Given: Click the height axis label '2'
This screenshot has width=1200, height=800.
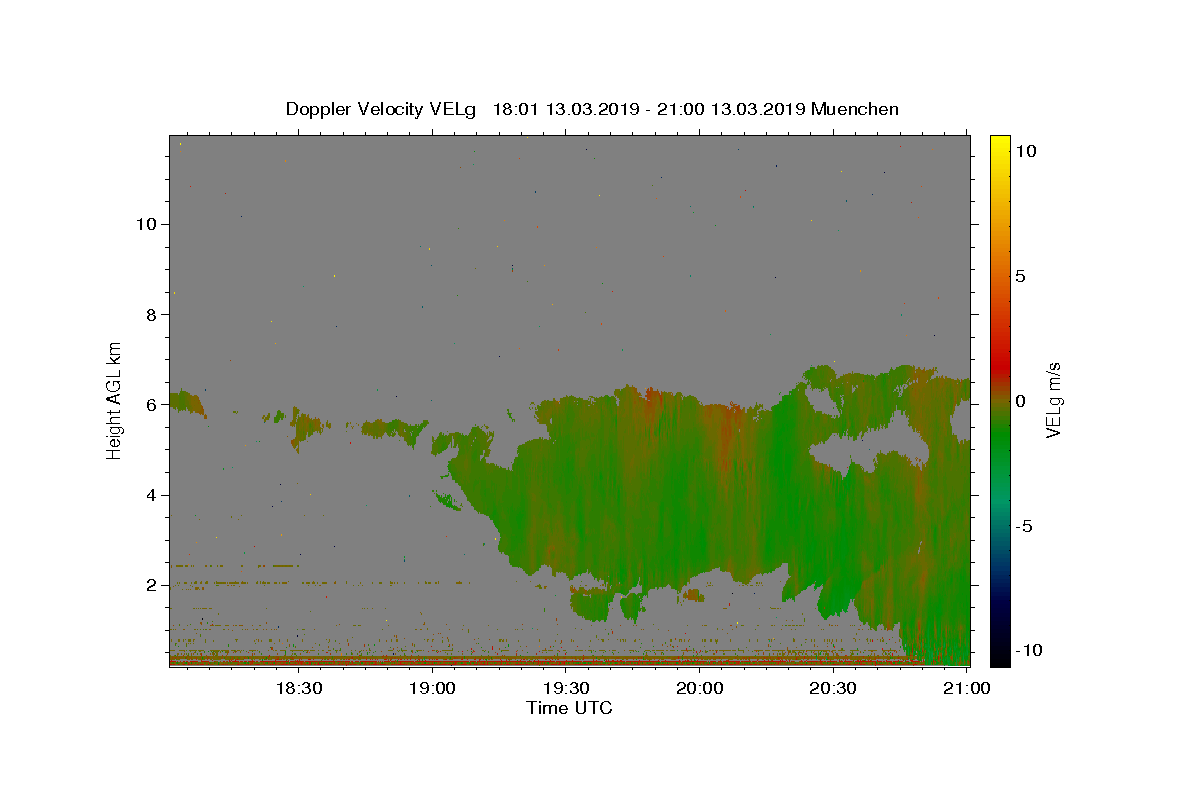Looking at the screenshot, I should pos(150,585).
